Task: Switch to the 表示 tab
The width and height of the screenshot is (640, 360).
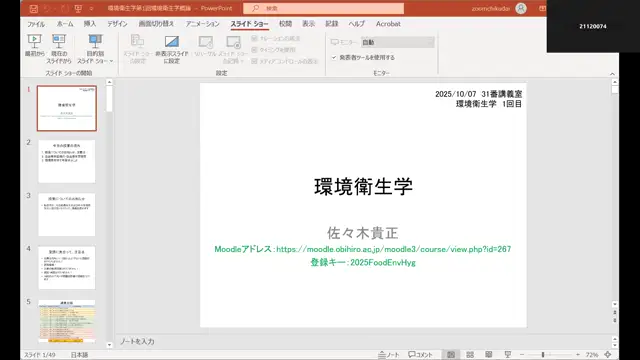Action: (309, 24)
